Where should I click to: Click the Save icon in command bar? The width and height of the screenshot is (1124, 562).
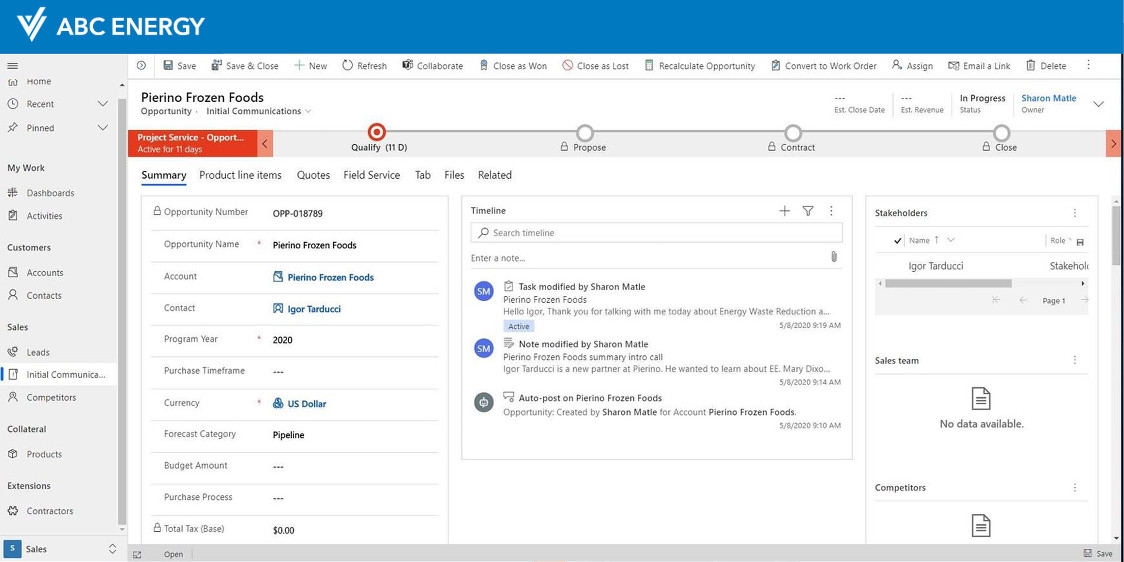click(169, 66)
